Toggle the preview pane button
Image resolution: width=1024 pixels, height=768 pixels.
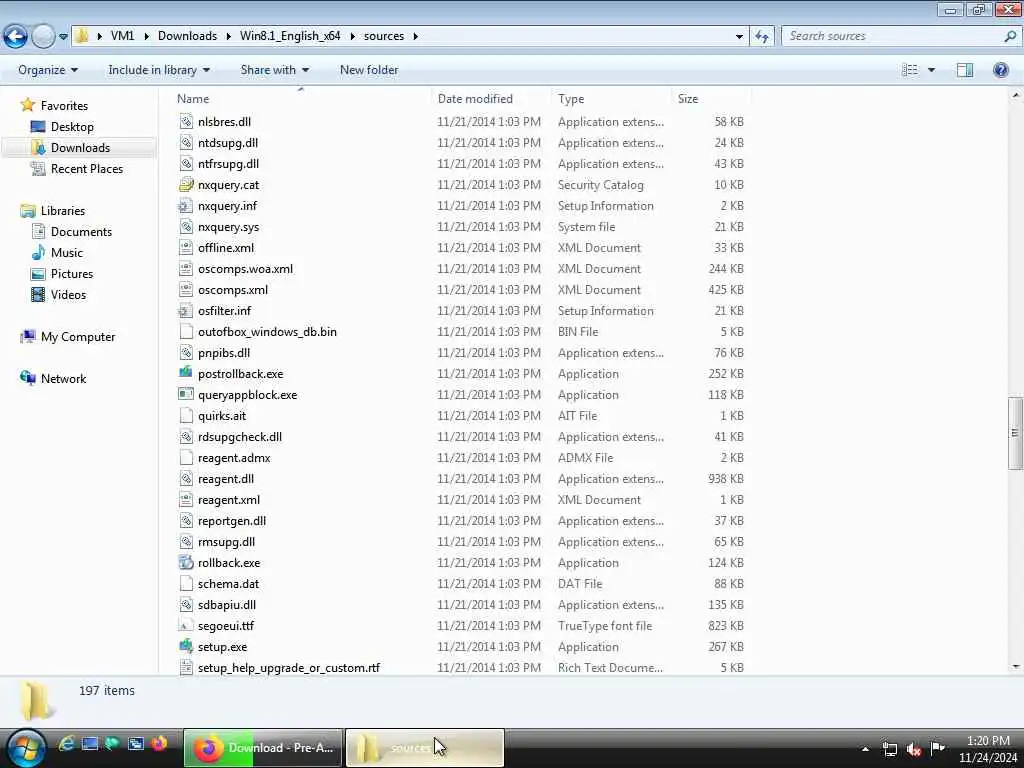click(x=965, y=70)
